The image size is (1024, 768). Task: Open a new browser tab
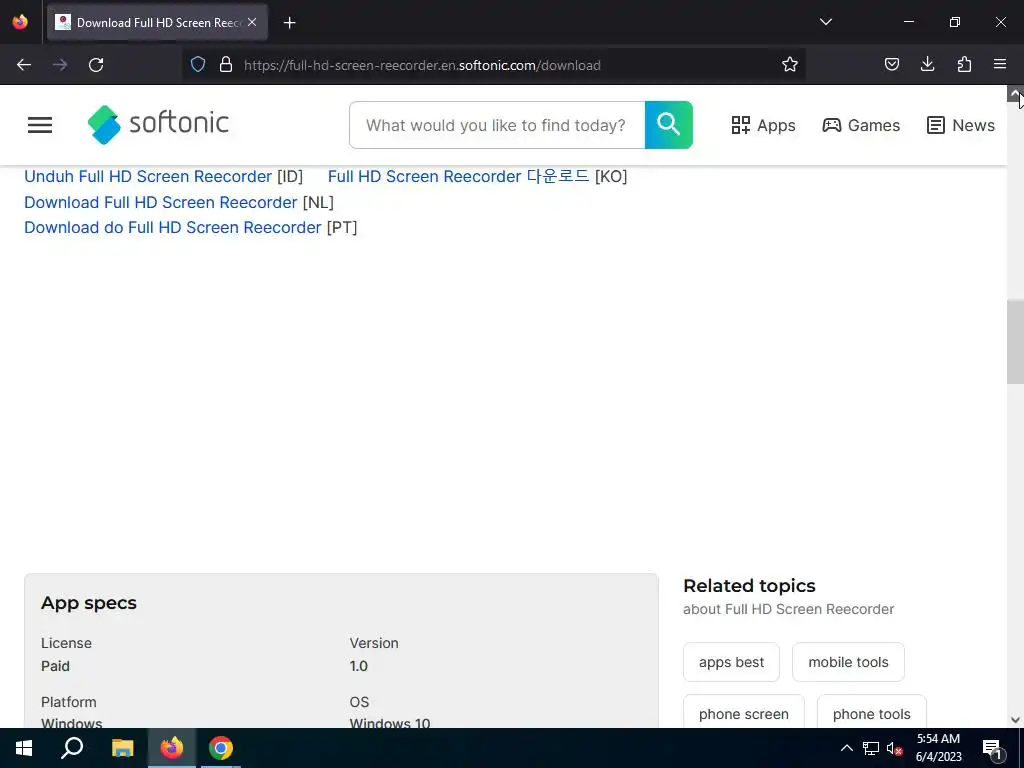(290, 23)
